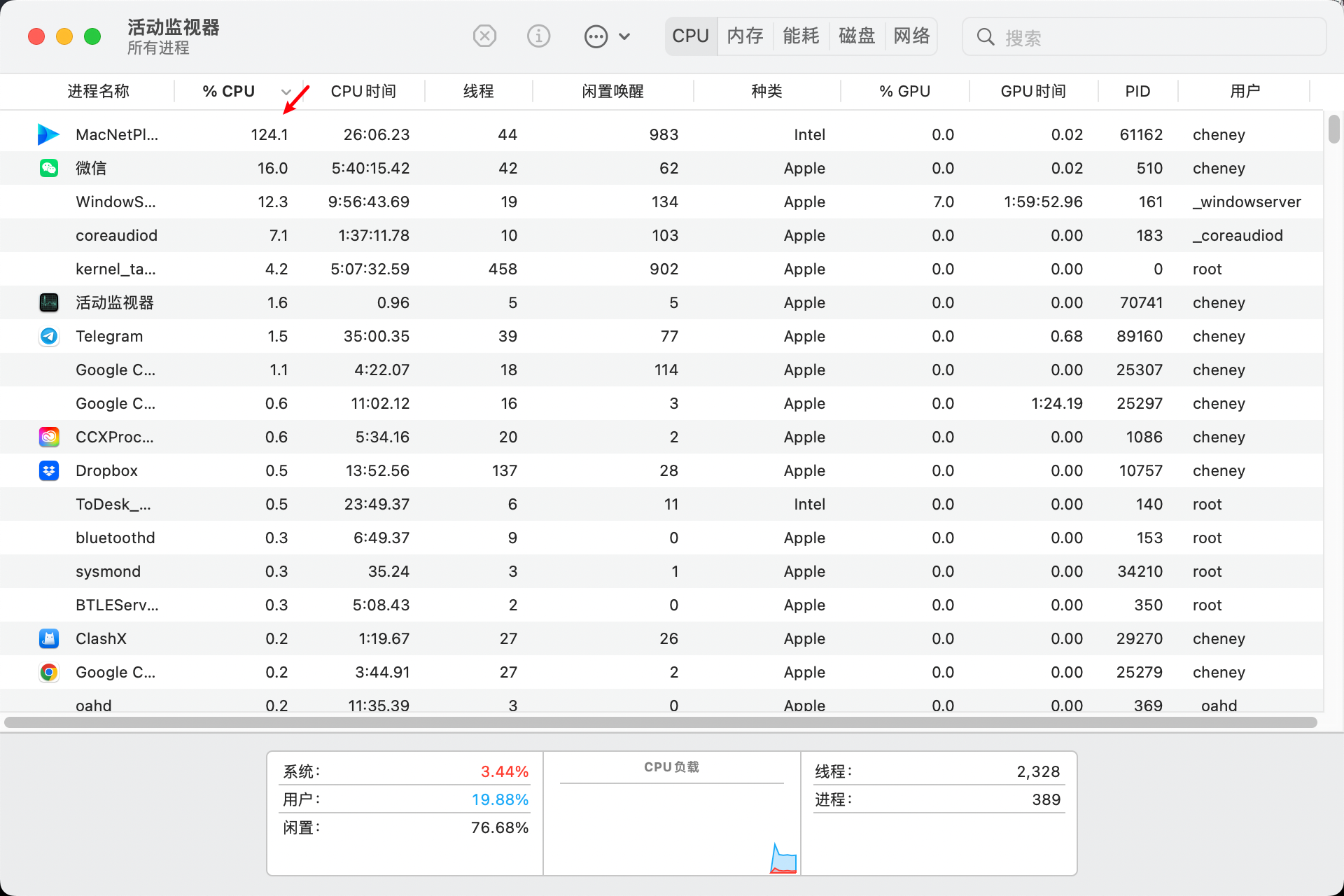Select the coreaudiod process row
This screenshot has width=1344, height=896.
(x=661, y=235)
